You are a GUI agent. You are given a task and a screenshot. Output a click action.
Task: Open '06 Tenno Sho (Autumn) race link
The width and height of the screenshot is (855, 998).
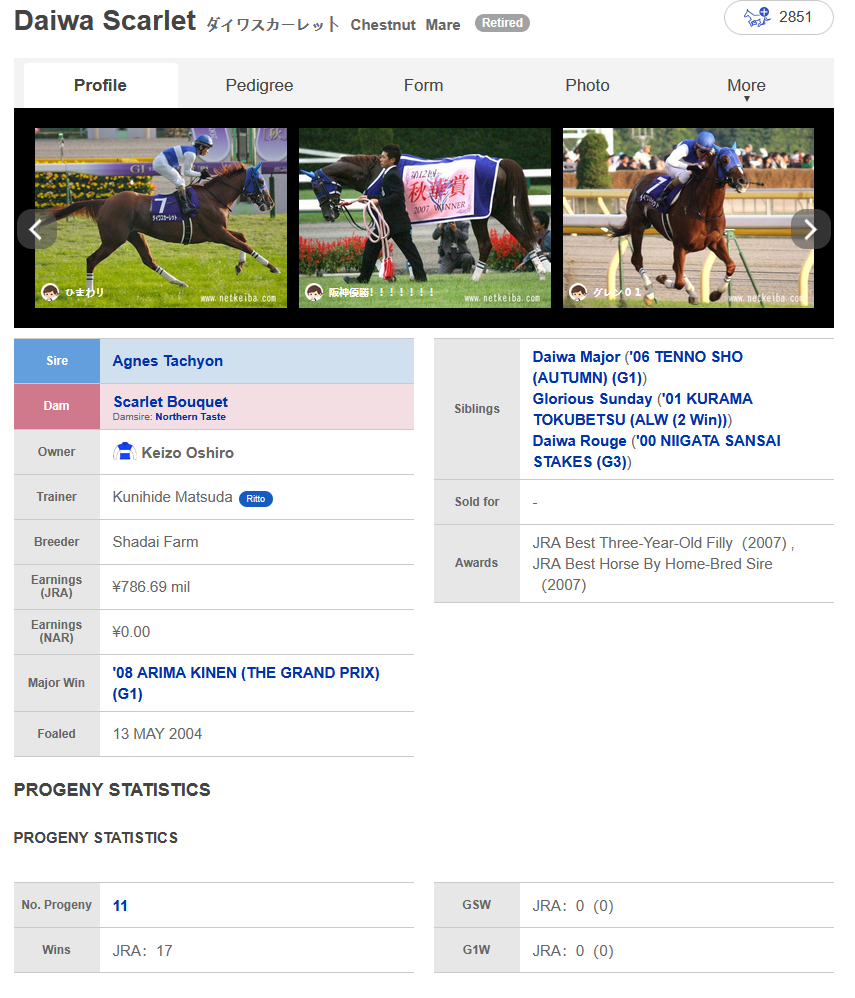click(637, 367)
